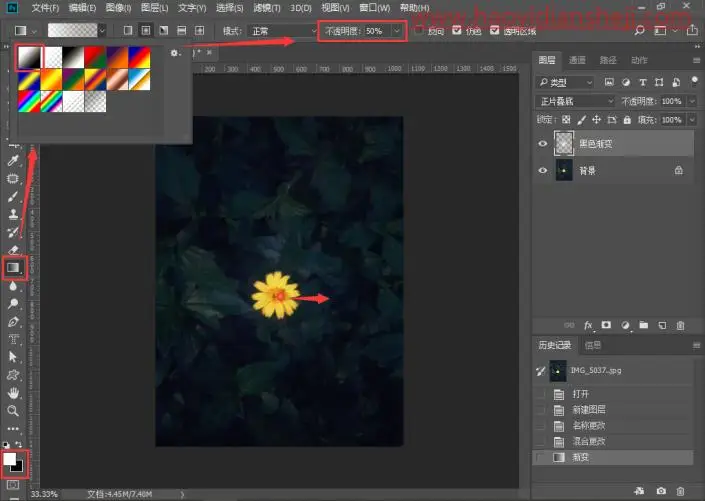Open layer 不透明度 100% dropdown arrow
This screenshot has width=705, height=501.
[692, 102]
